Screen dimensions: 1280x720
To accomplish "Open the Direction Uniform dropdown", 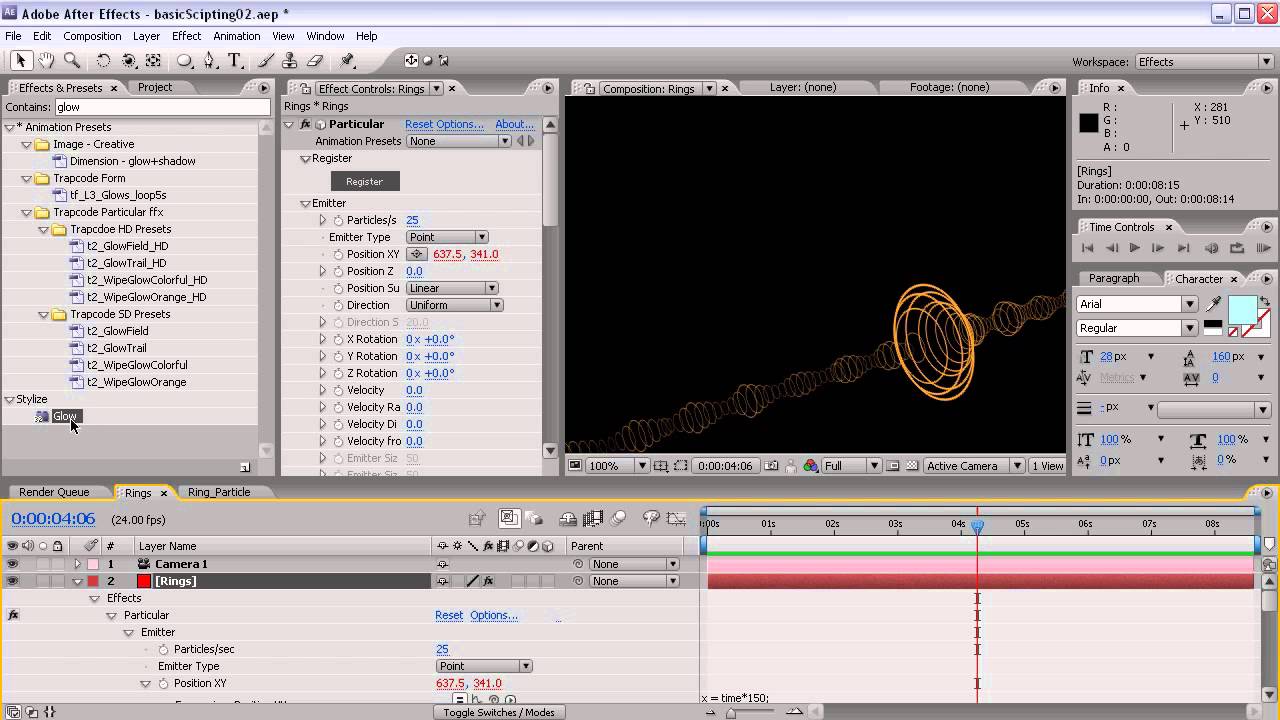I will pos(454,305).
